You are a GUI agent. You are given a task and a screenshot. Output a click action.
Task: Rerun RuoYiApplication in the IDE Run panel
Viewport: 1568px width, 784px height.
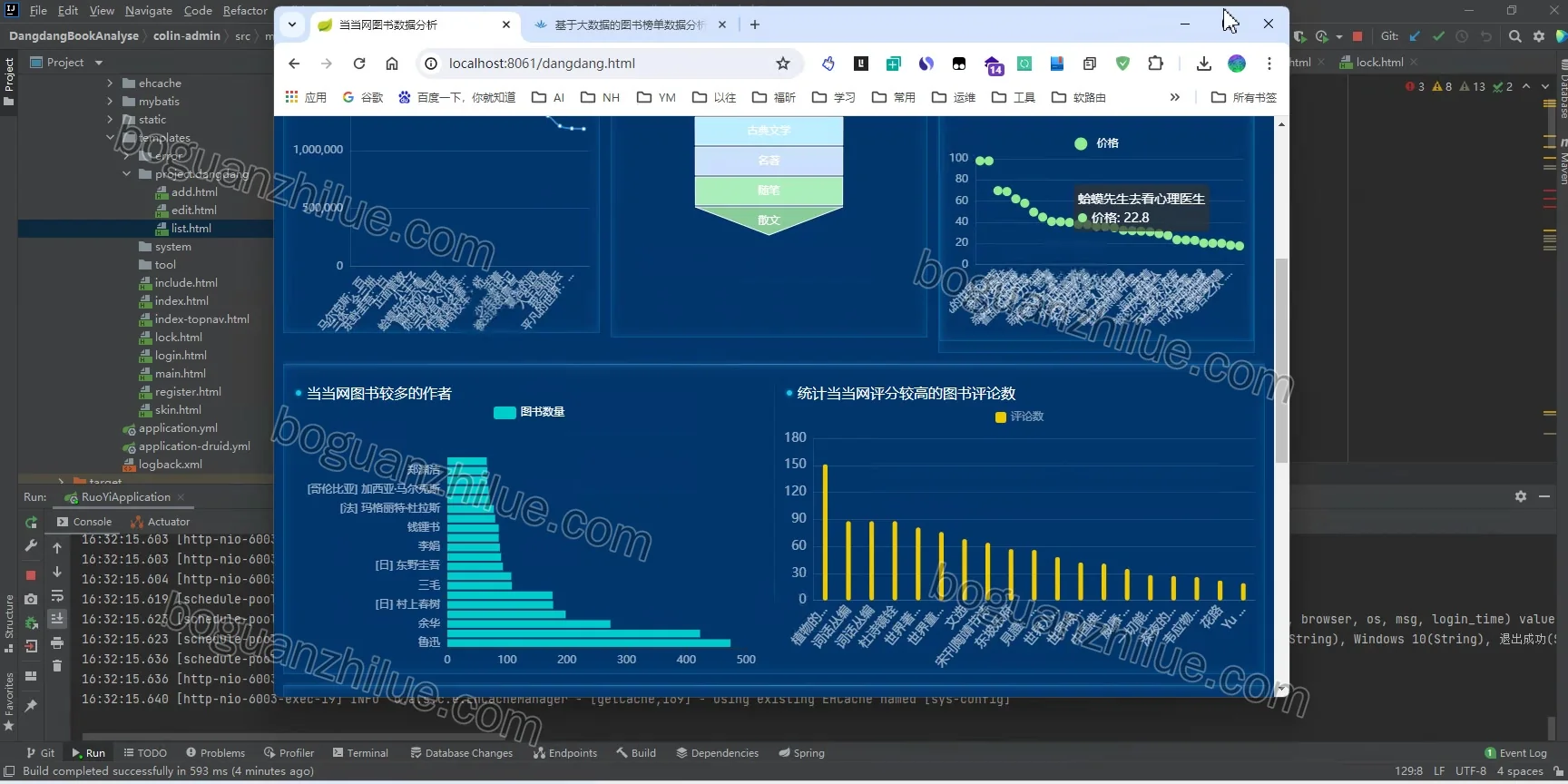(x=31, y=523)
